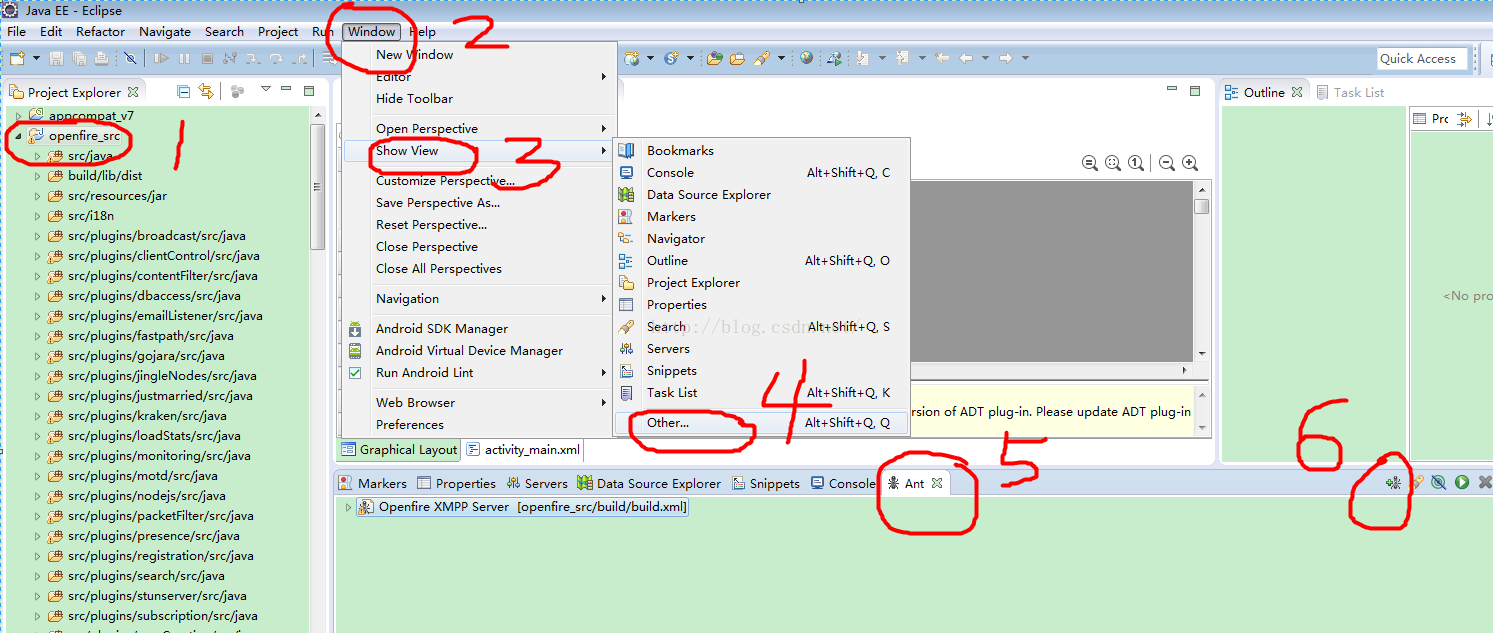Click the editor canvas horizontal scrollbar

click(x=1050, y=370)
